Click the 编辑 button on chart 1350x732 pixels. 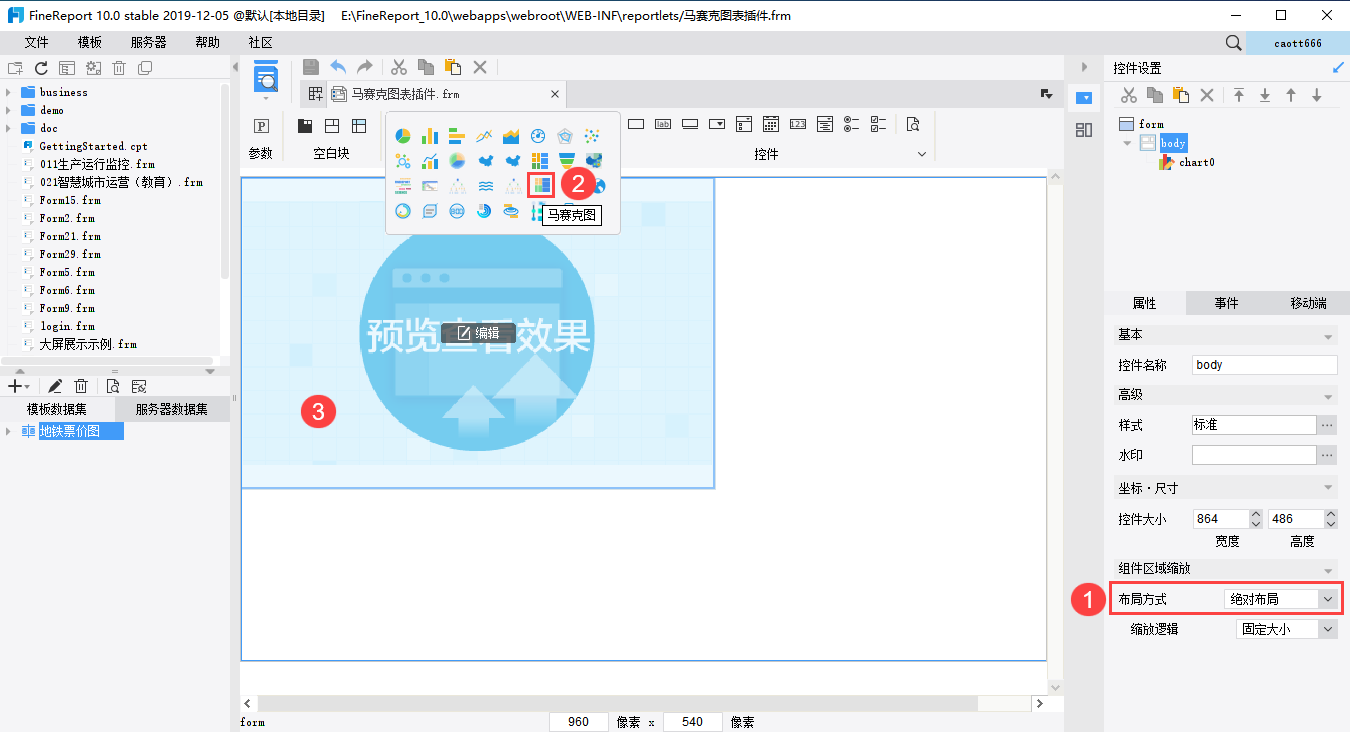tap(478, 333)
